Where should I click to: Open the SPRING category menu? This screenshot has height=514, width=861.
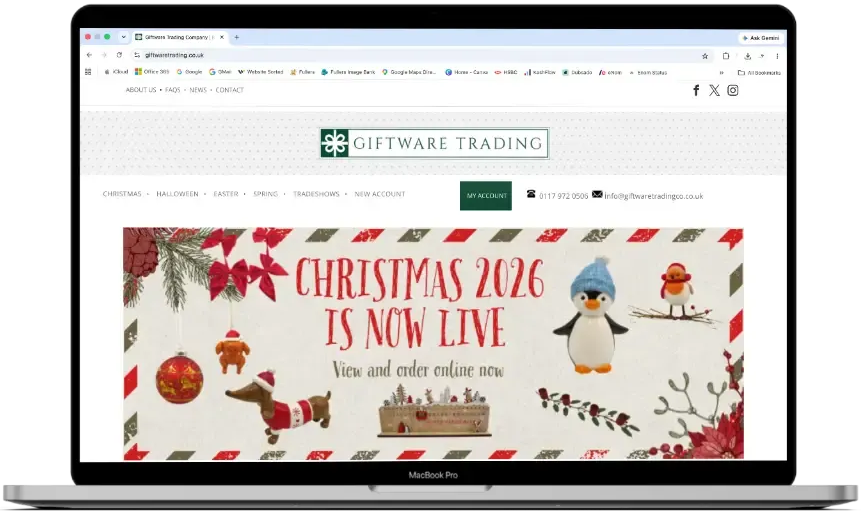click(266, 194)
